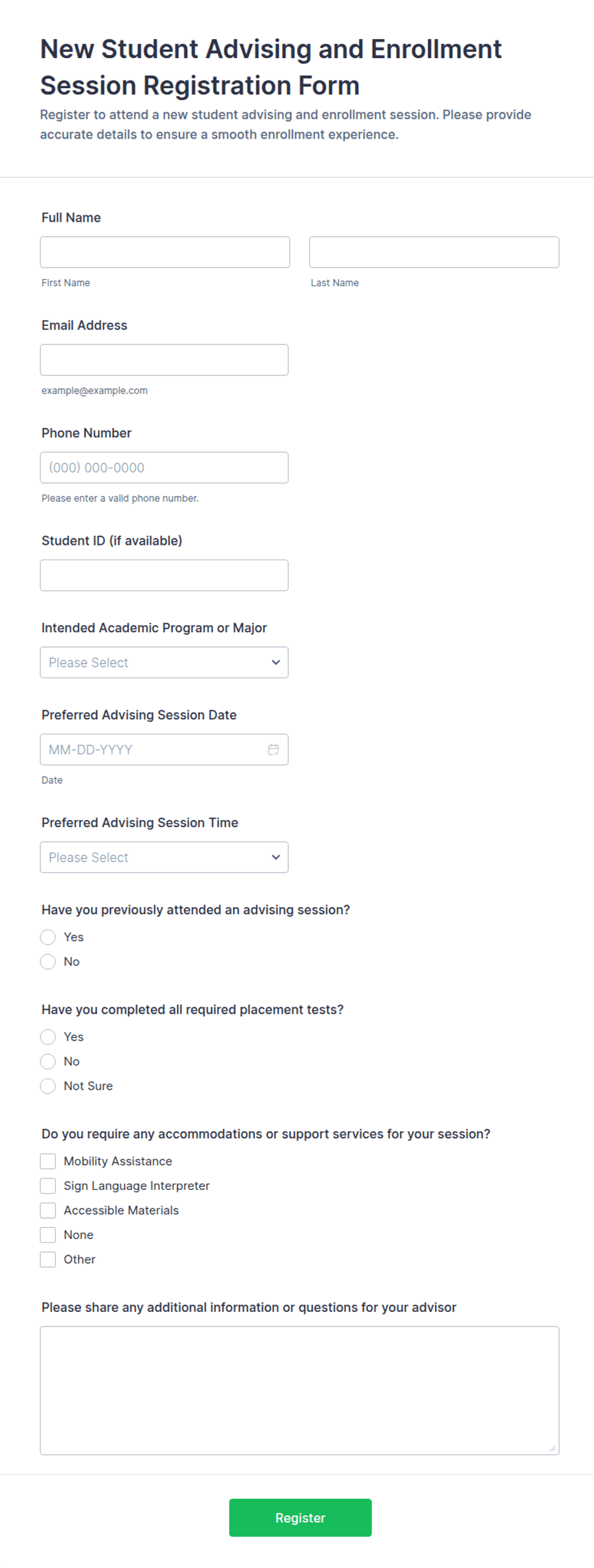Enable the Sign Language Interpreter option
Image resolution: width=594 pixels, height=1568 pixels.
48,1185
